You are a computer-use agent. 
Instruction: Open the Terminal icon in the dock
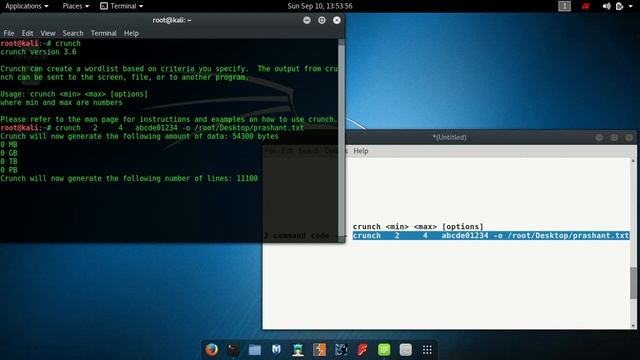point(233,350)
